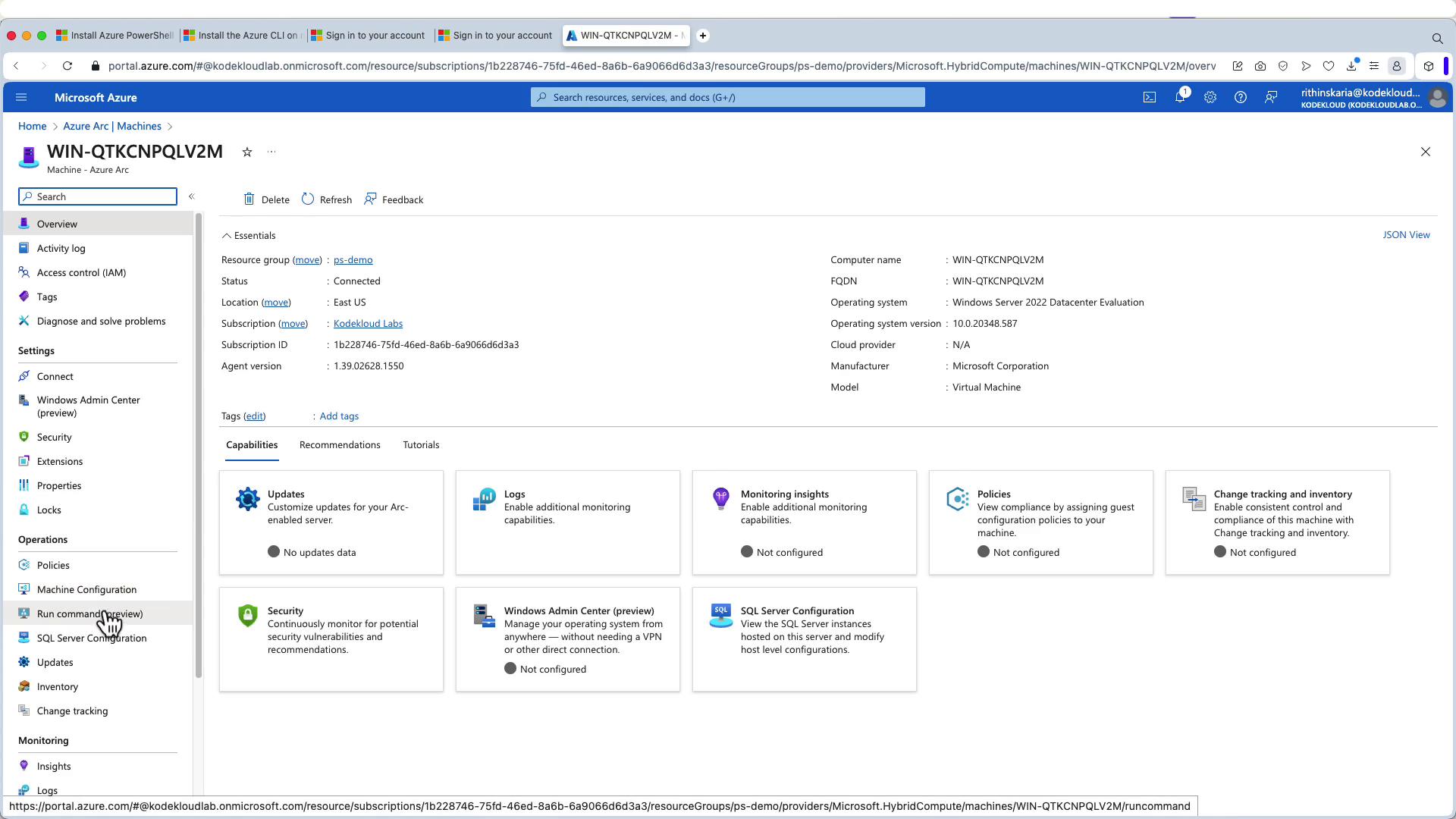The width and height of the screenshot is (1456, 819).
Task: Open JSON View
Action: point(1406,235)
